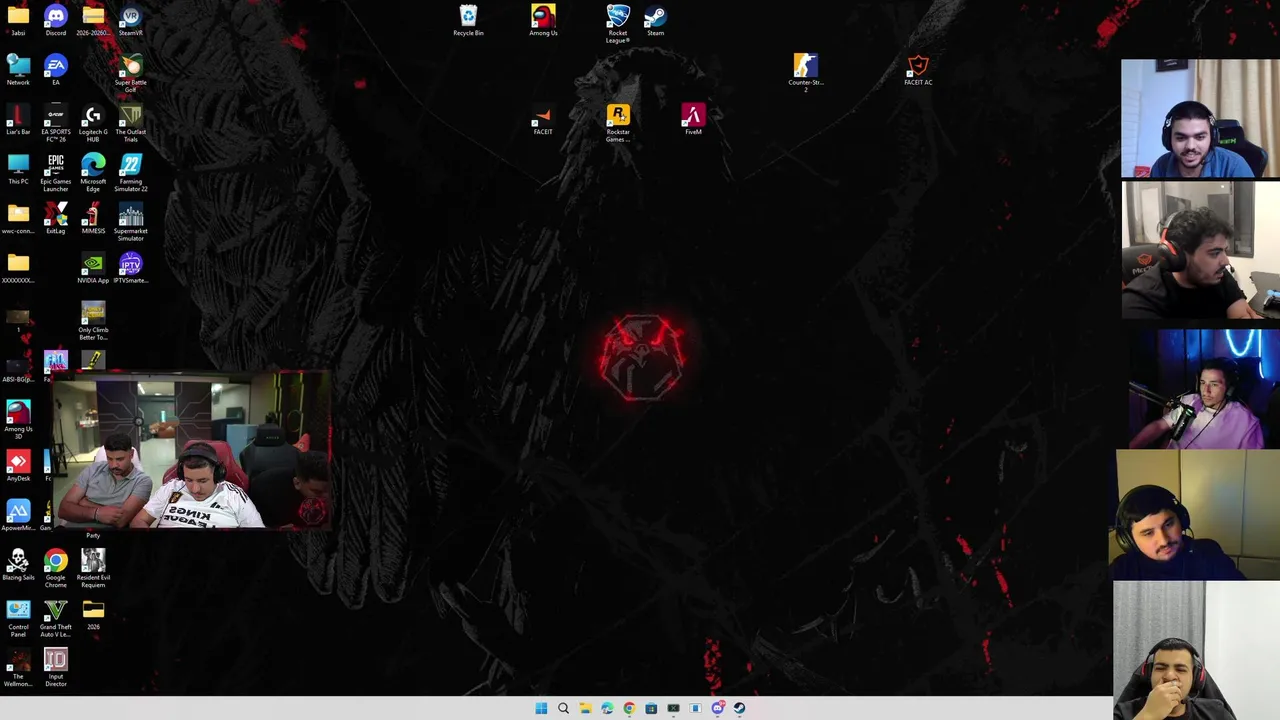The height and width of the screenshot is (720, 1280).
Task: Launch ApowerMirror desktop shortcut
Action: coord(18,515)
